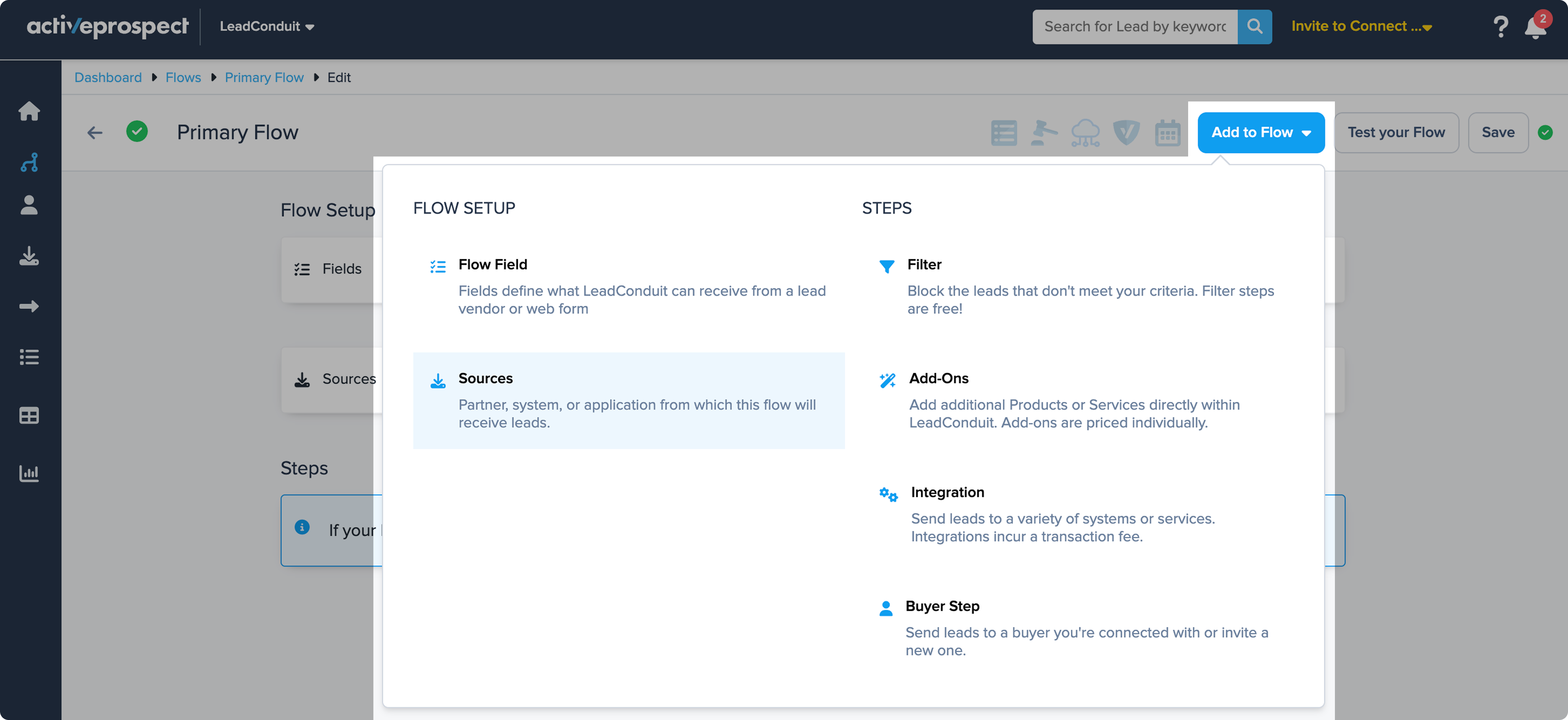Image resolution: width=1568 pixels, height=720 pixels.
Task: Click the bar chart reports sidebar icon
Action: click(29, 473)
